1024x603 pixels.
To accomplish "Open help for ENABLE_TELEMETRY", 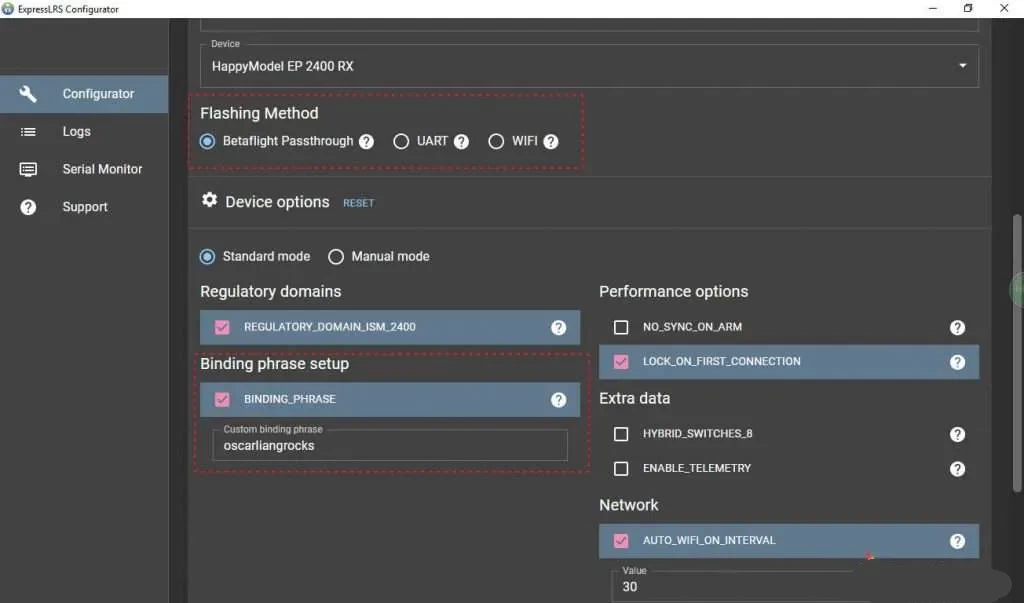I will click(x=957, y=469).
